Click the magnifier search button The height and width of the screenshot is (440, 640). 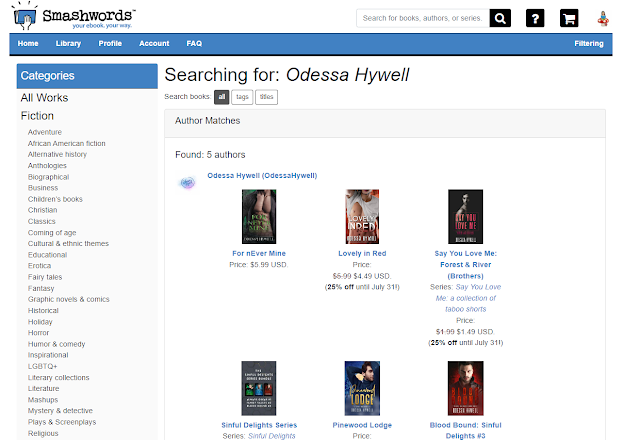(500, 18)
